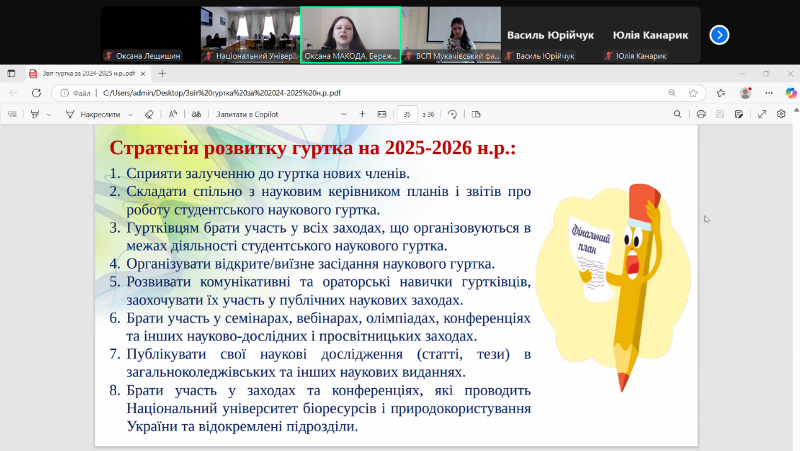Open the PDF search (magnifier) tool

click(x=678, y=114)
